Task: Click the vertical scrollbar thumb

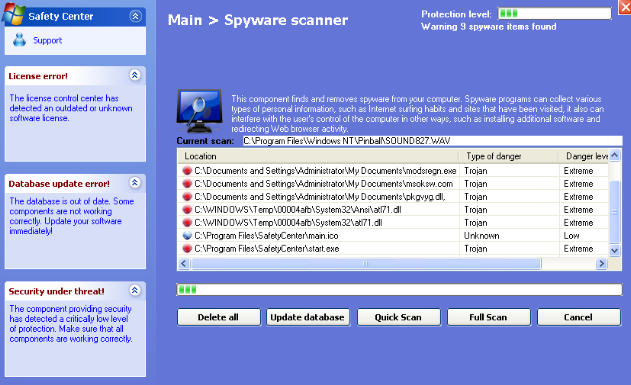Action: [x=615, y=212]
